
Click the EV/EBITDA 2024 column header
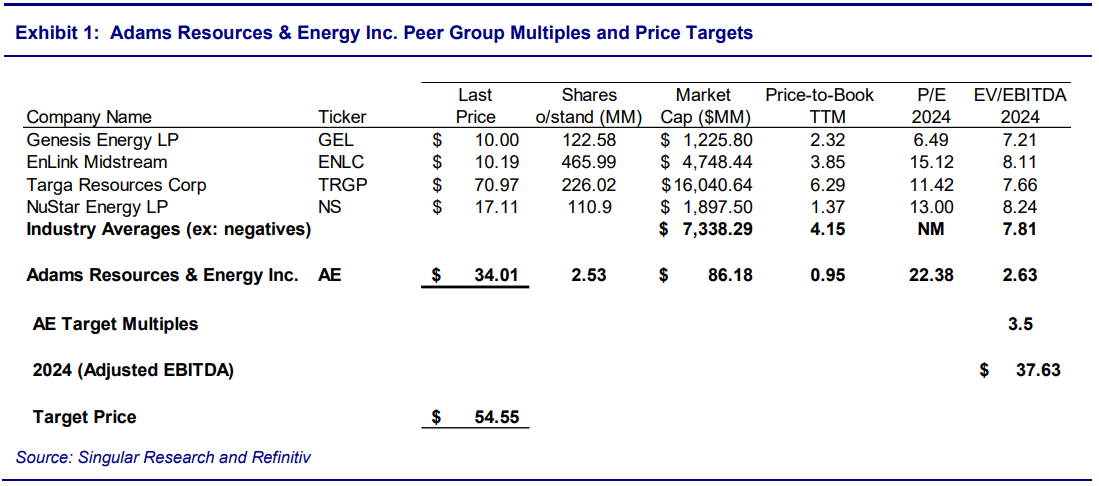(1019, 106)
